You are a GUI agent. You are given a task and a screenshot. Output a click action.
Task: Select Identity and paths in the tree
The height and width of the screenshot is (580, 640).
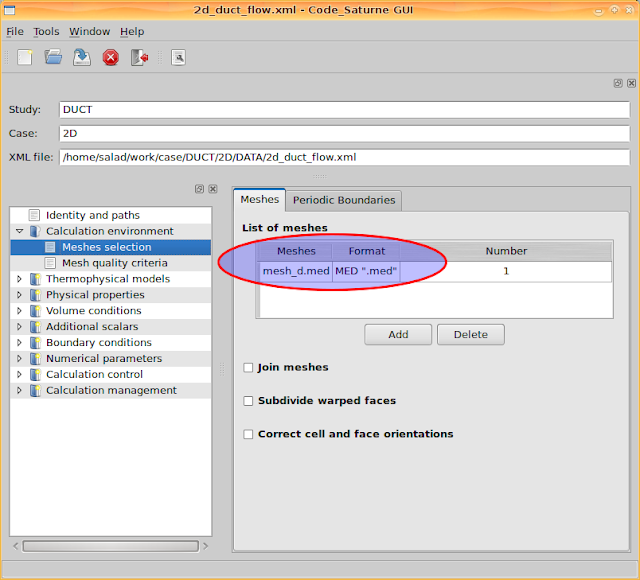click(93, 215)
